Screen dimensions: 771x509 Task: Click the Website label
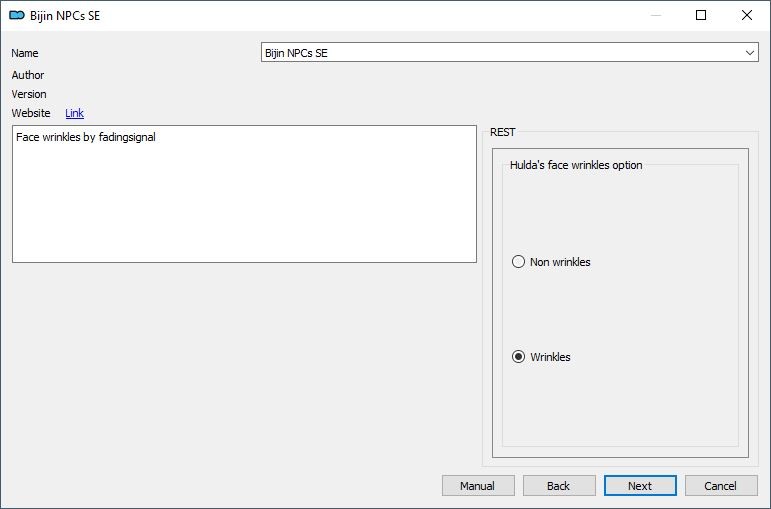pos(31,113)
